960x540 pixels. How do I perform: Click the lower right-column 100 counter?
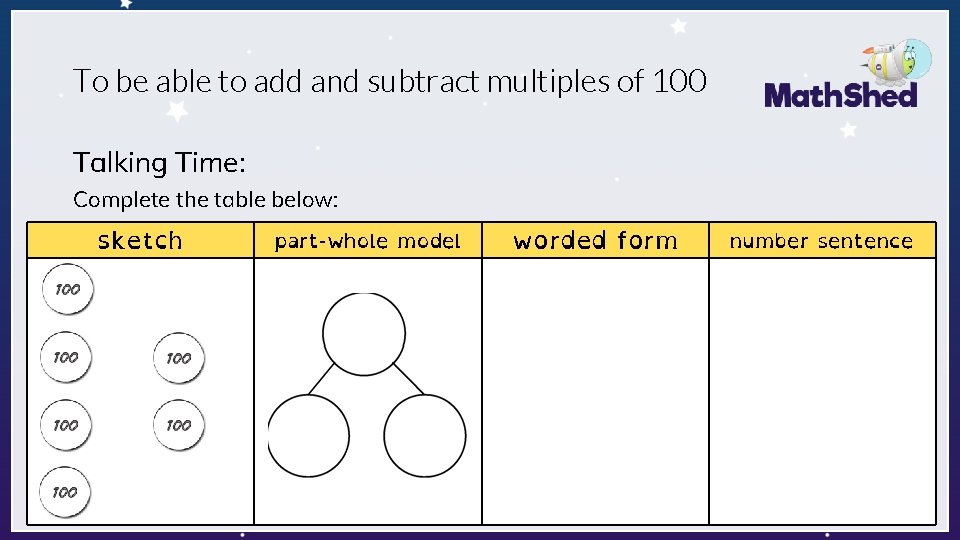tap(179, 425)
